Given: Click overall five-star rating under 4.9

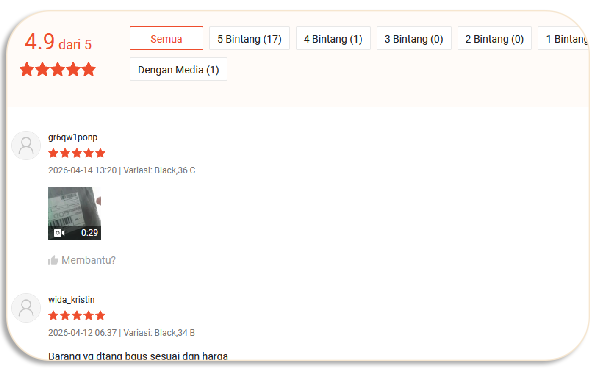Looking at the screenshot, I should coord(57,70).
